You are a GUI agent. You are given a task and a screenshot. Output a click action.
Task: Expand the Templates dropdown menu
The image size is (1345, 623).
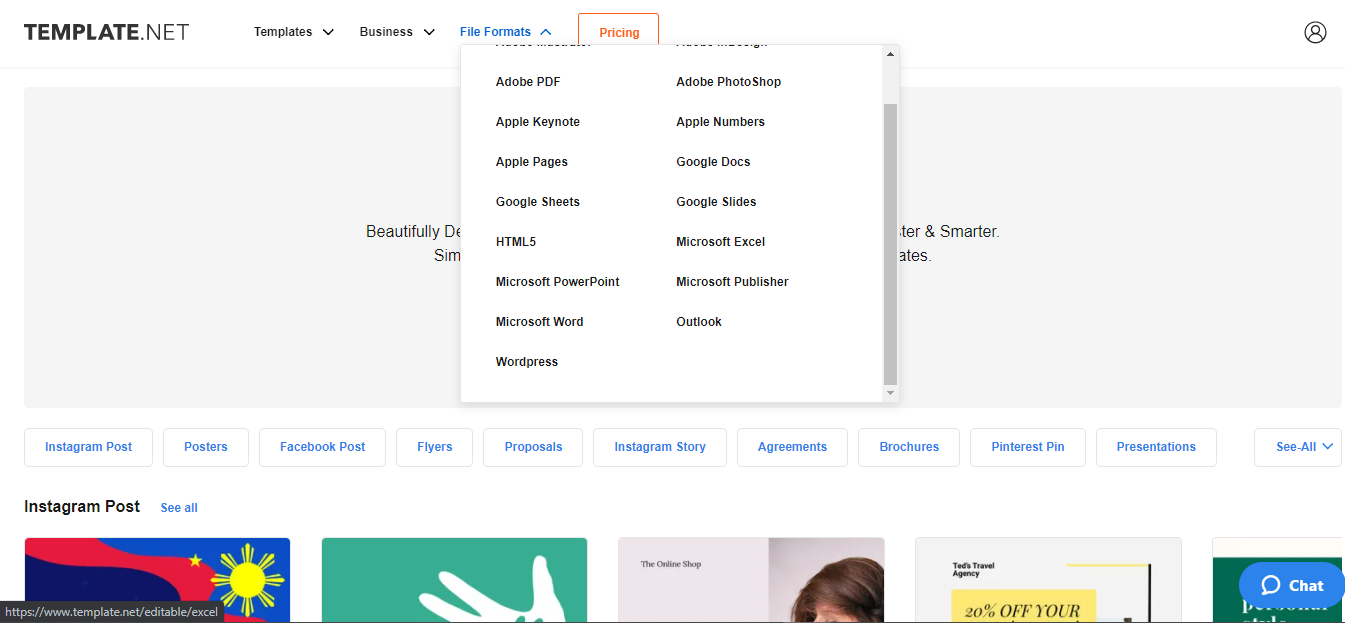point(293,32)
